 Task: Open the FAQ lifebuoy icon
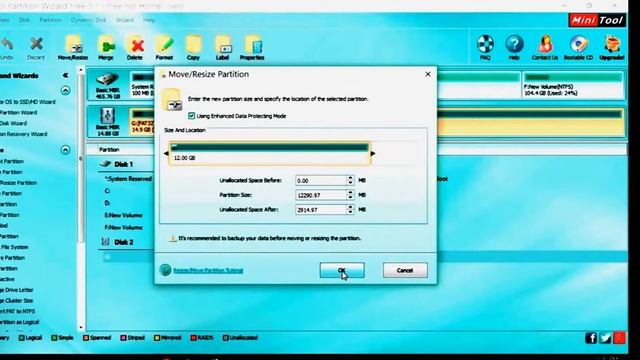(x=485, y=44)
